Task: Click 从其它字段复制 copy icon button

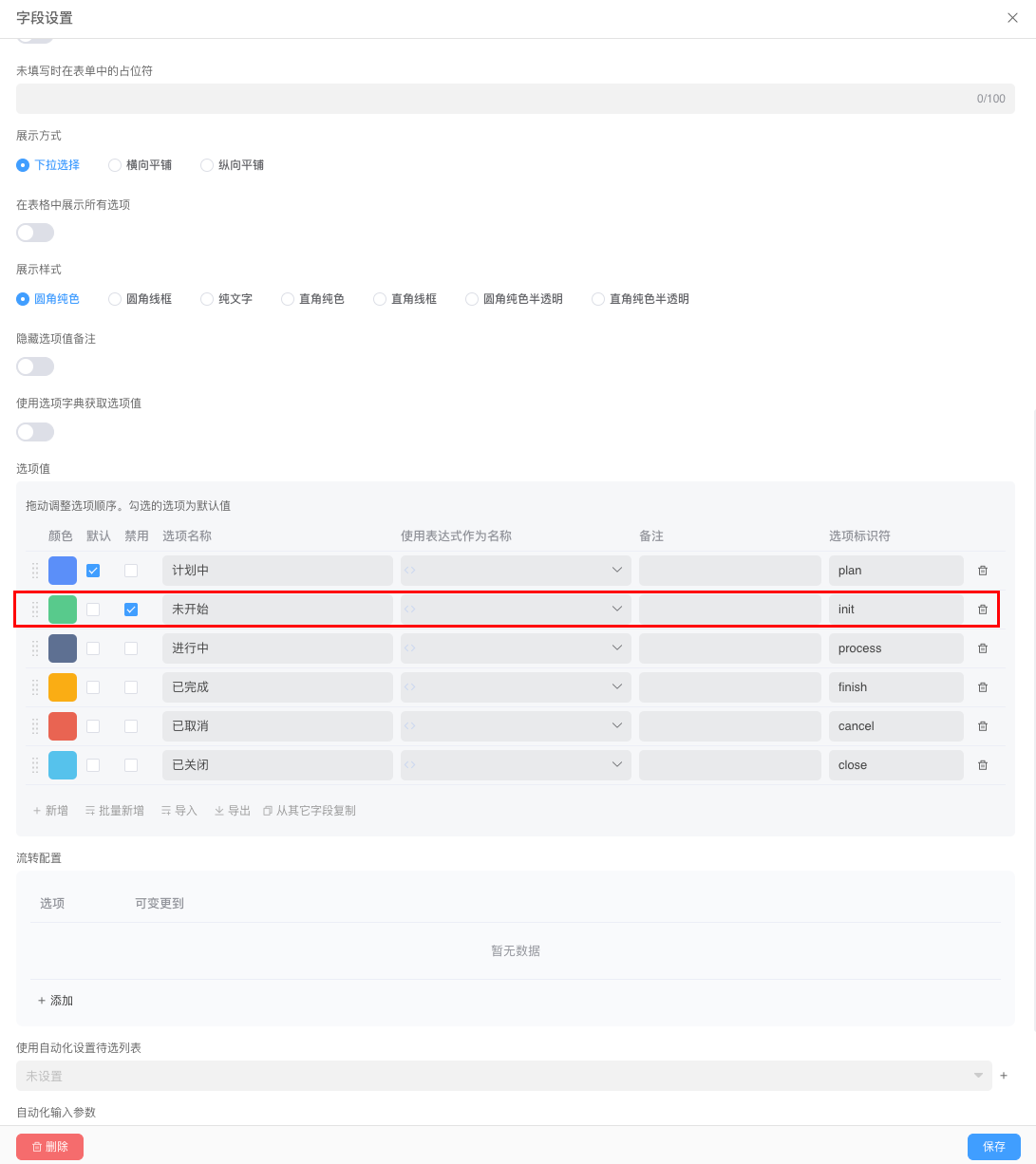Action: point(310,811)
